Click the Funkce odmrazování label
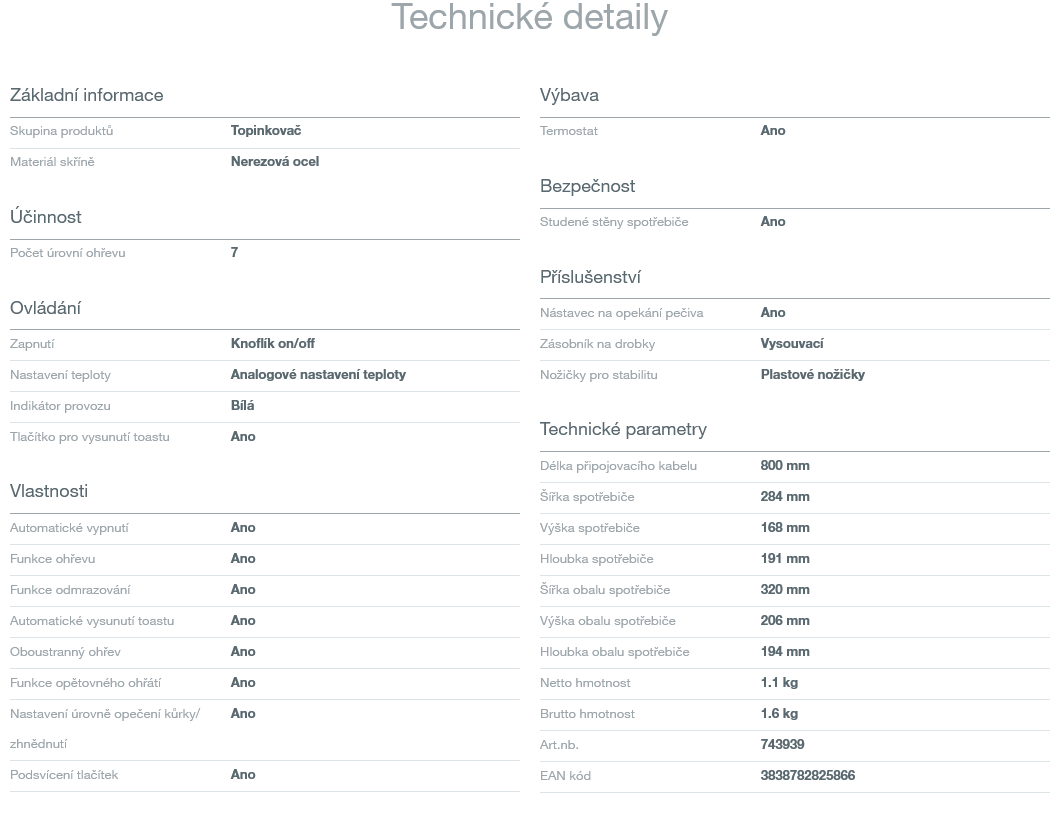The height and width of the screenshot is (838, 1060). pos(70,590)
